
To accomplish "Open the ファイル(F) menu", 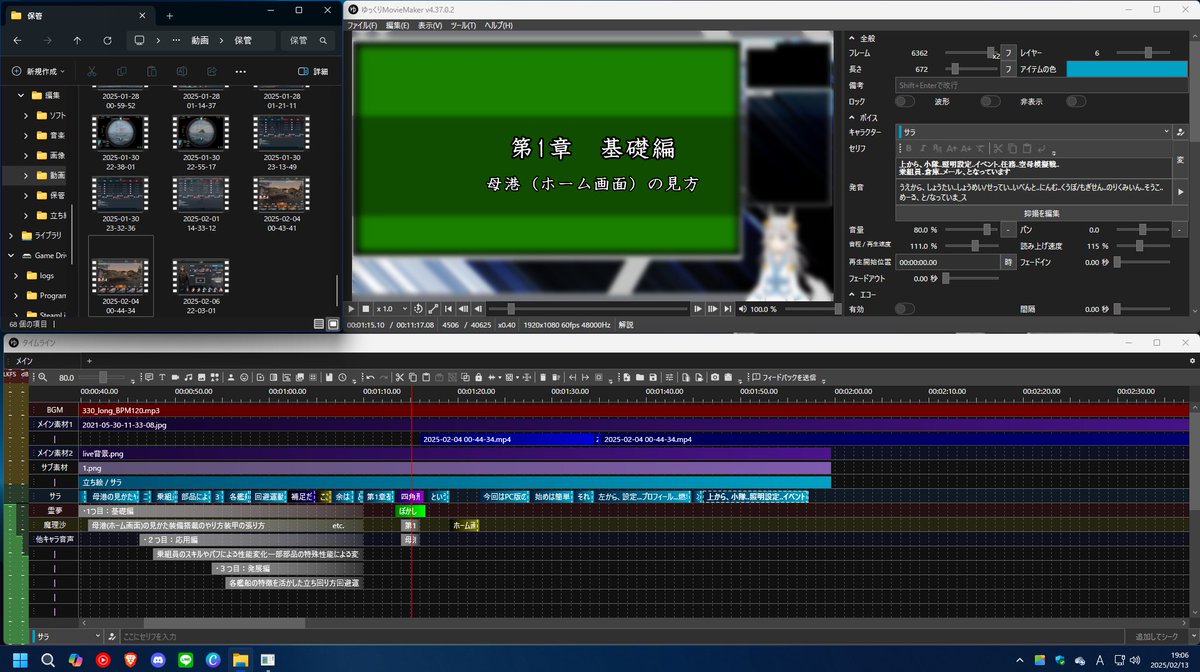I will (360, 24).
